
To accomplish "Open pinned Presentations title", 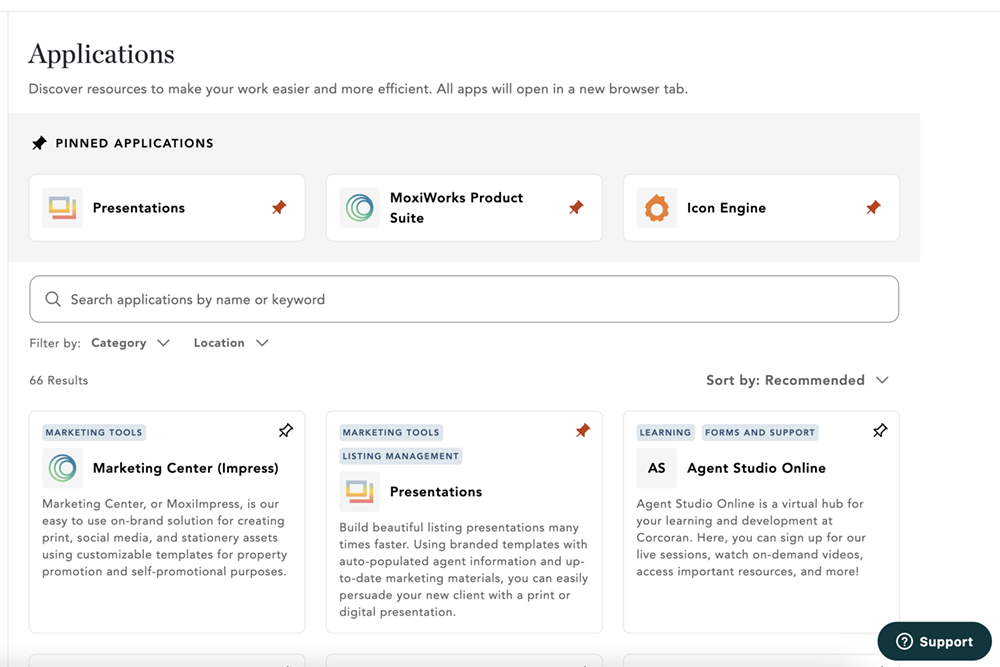I will 139,208.
